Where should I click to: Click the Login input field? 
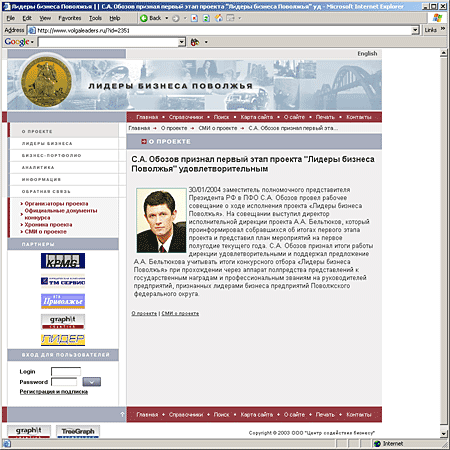66,371
